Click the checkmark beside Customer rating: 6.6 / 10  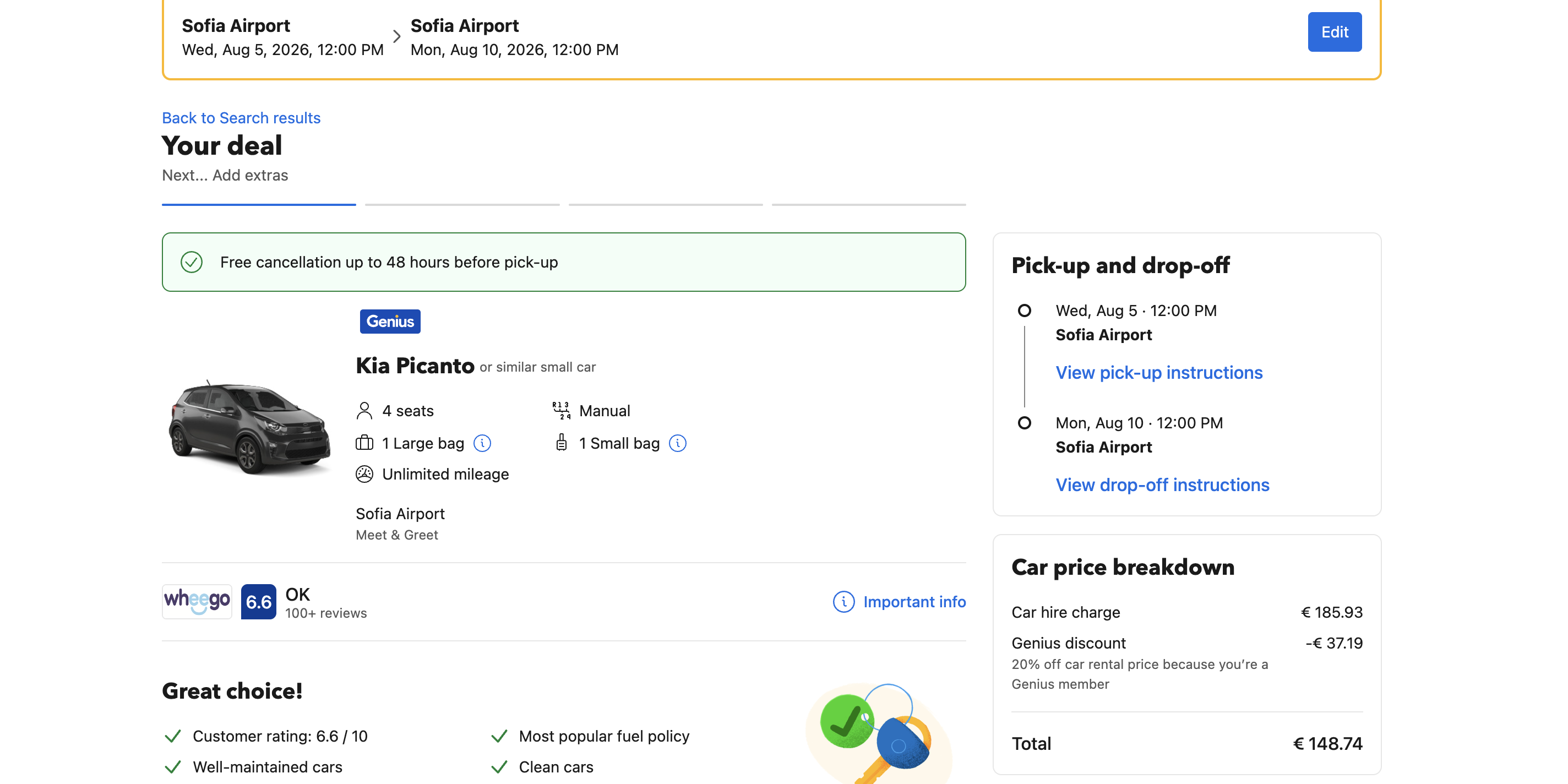point(173,737)
